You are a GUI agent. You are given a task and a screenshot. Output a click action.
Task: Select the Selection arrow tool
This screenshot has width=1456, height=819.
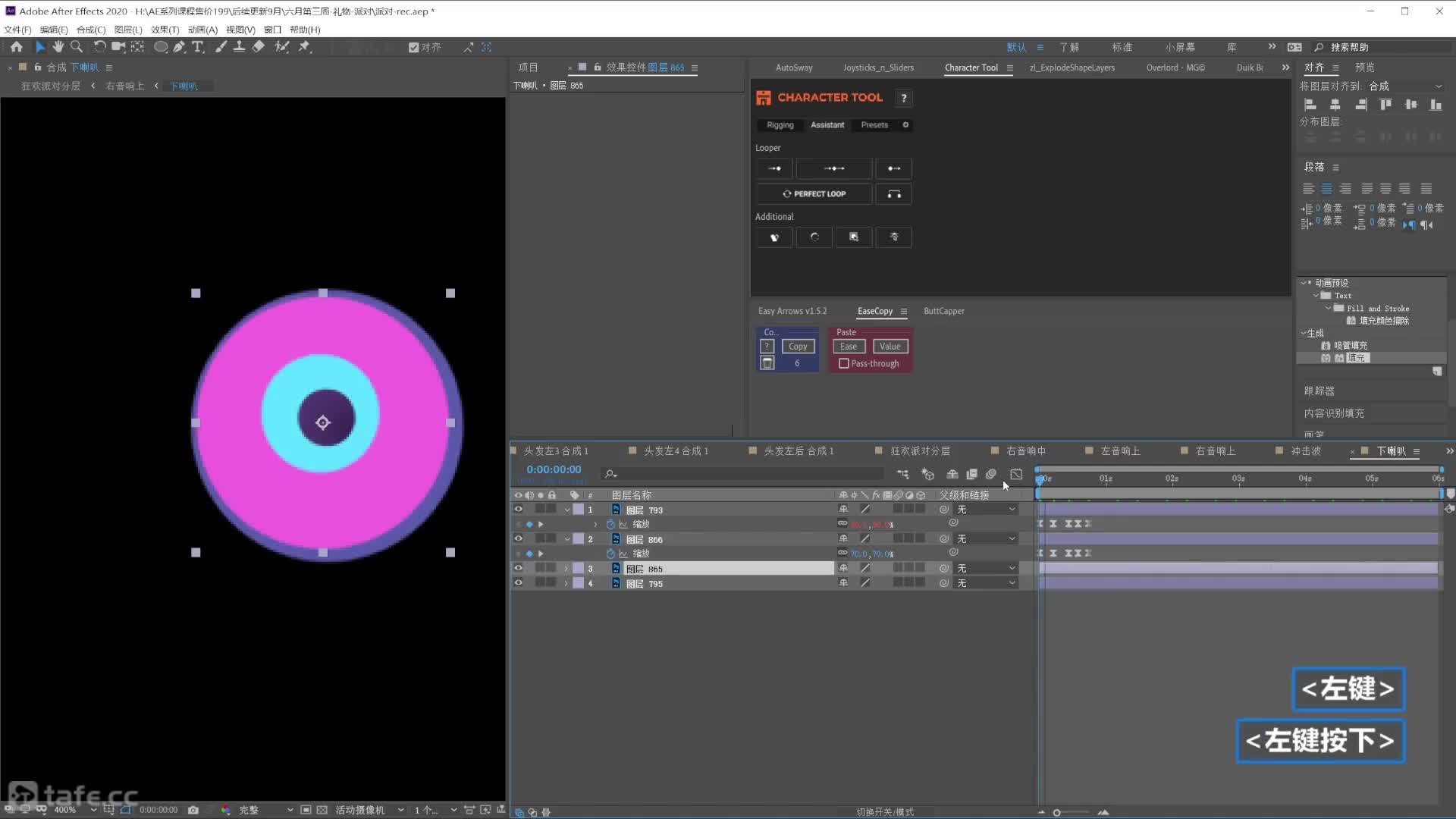pyautogui.click(x=40, y=47)
